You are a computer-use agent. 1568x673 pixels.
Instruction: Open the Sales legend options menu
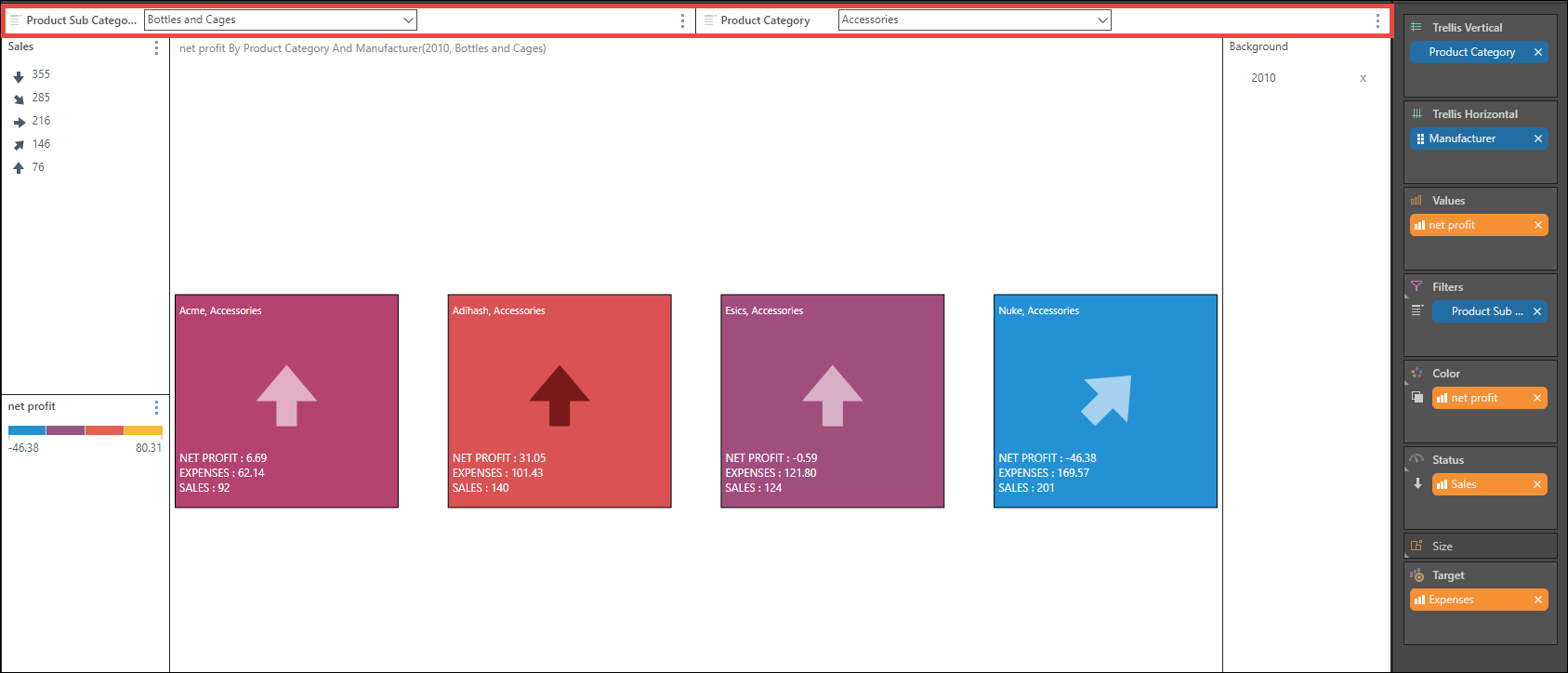(x=156, y=47)
